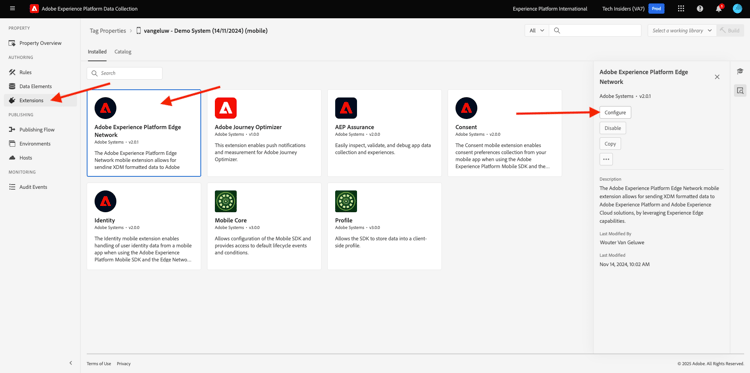Click the Data Elements database icon
This screenshot has width=750, height=373.
pos(12,86)
